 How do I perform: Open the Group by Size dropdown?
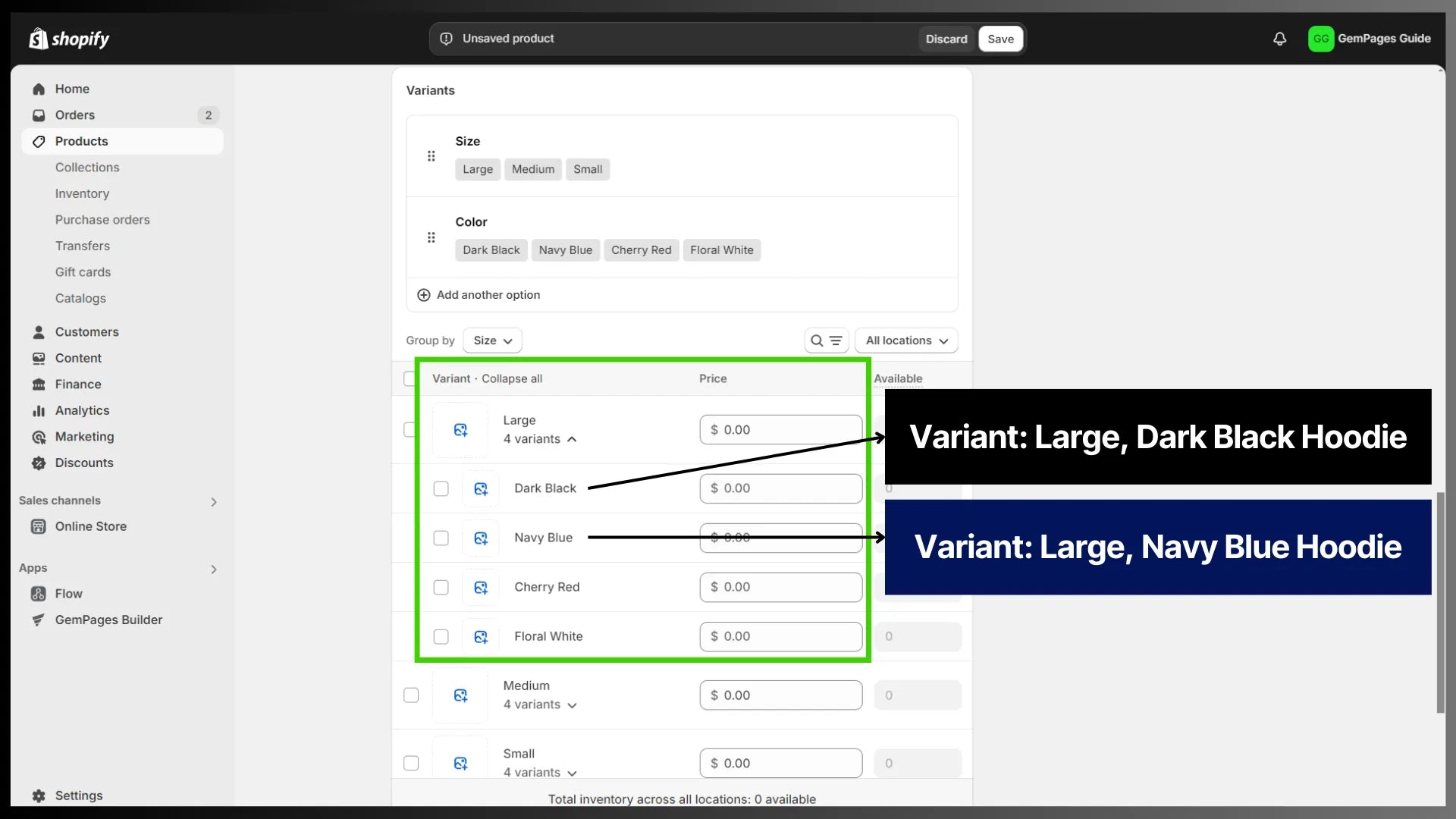(492, 340)
